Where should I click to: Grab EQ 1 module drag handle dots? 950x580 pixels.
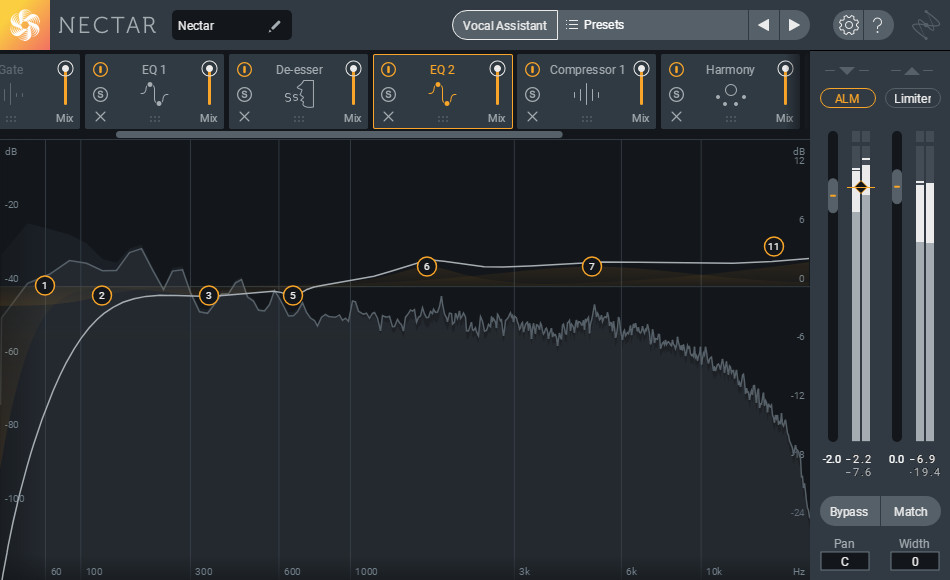(155, 119)
